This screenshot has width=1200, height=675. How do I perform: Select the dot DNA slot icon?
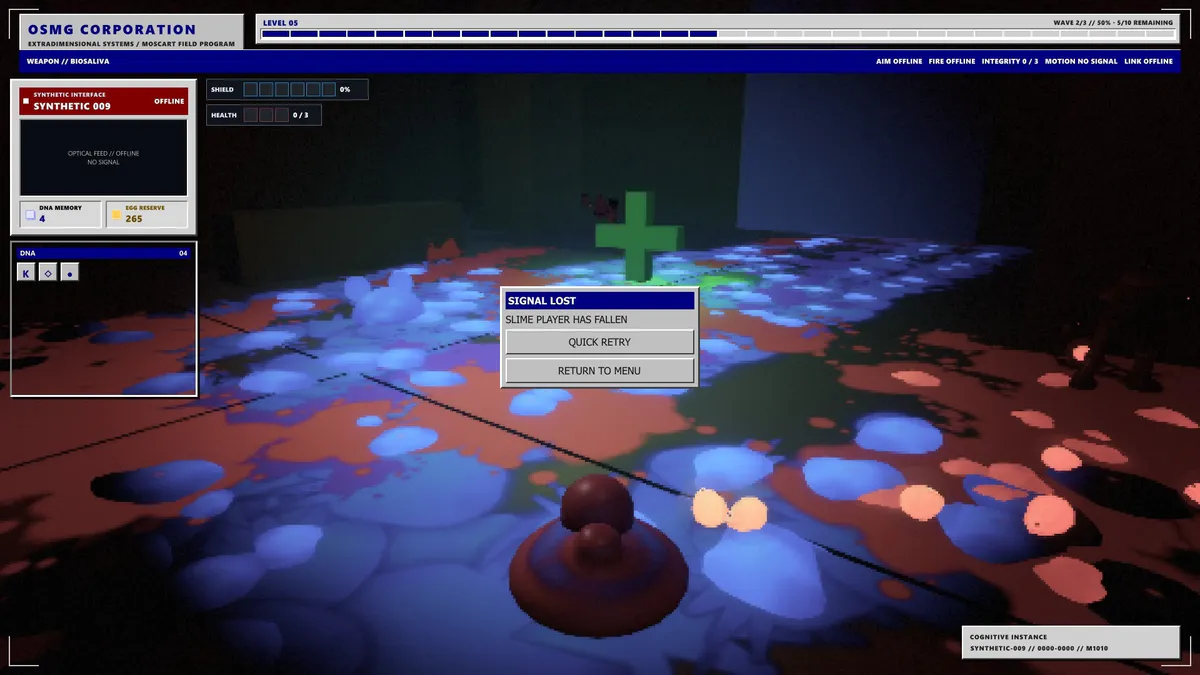(70, 273)
